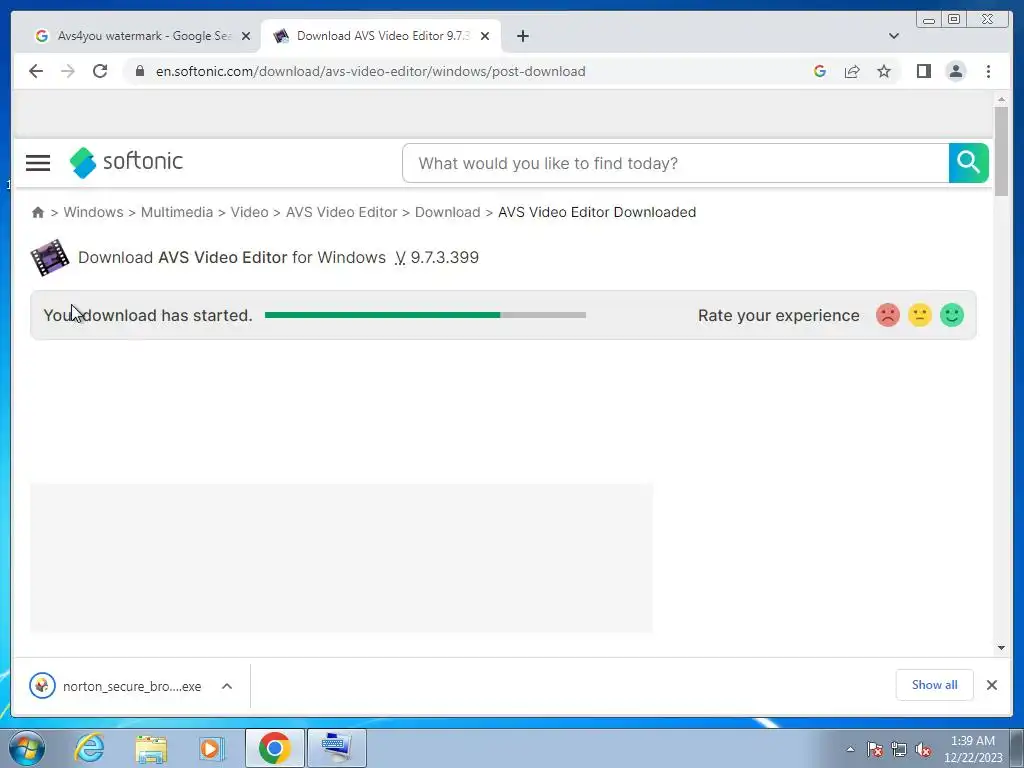Open the Chrome profile menu
1024x768 pixels.
coord(955,71)
